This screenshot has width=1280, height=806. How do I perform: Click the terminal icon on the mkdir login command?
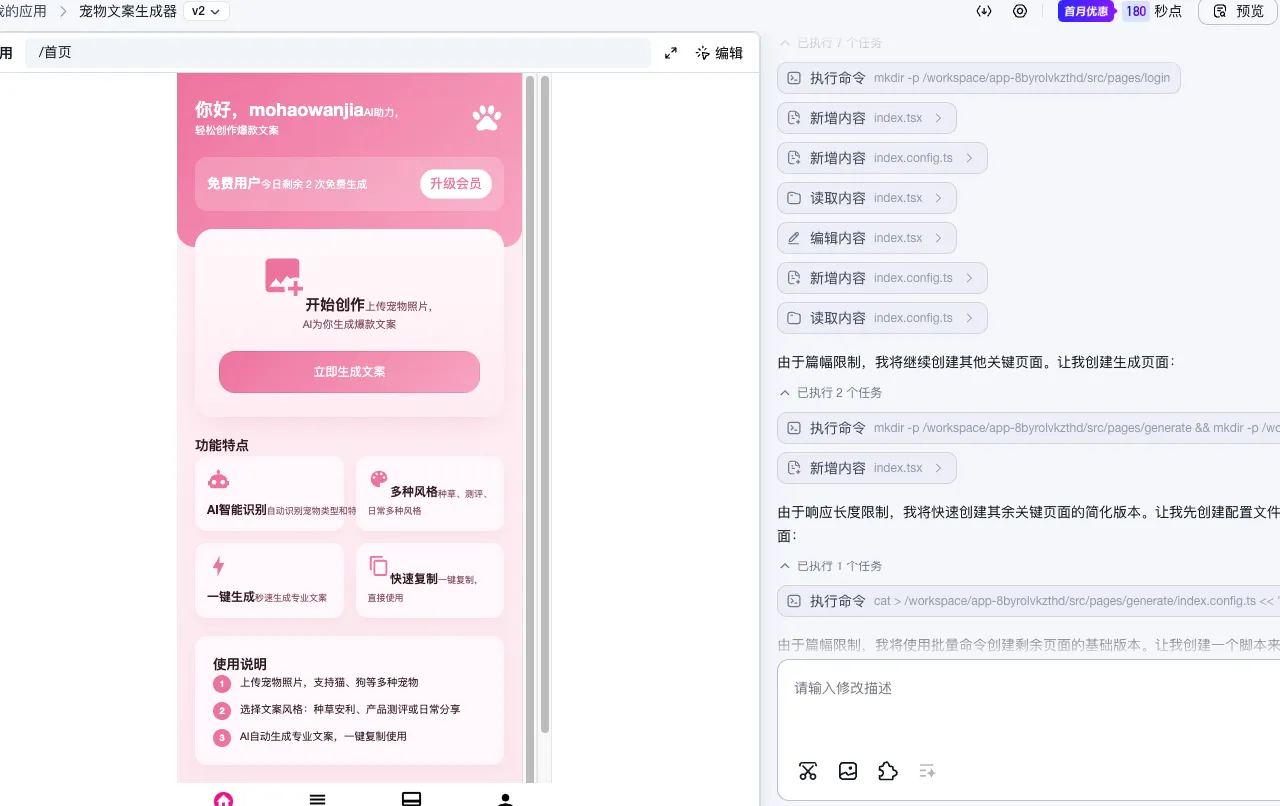coord(794,78)
